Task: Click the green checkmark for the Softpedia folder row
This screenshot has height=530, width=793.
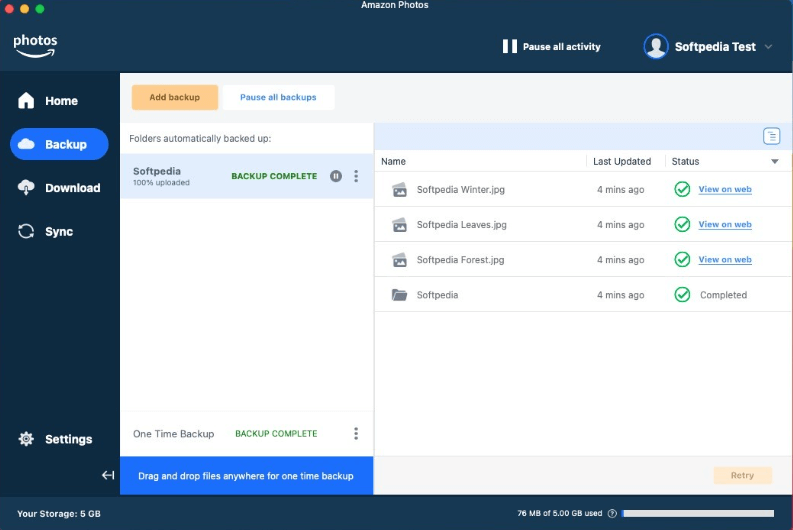Action: click(682, 294)
